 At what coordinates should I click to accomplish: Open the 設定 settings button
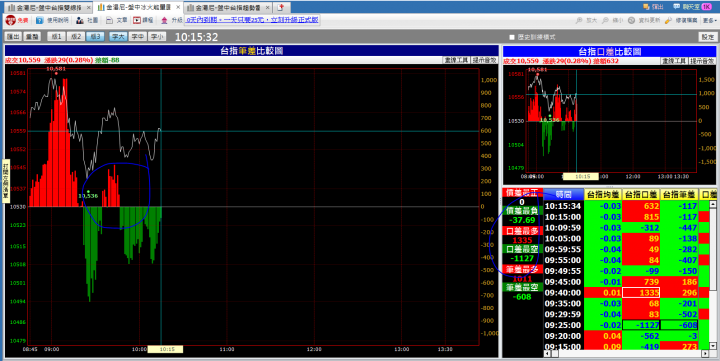click(708, 37)
